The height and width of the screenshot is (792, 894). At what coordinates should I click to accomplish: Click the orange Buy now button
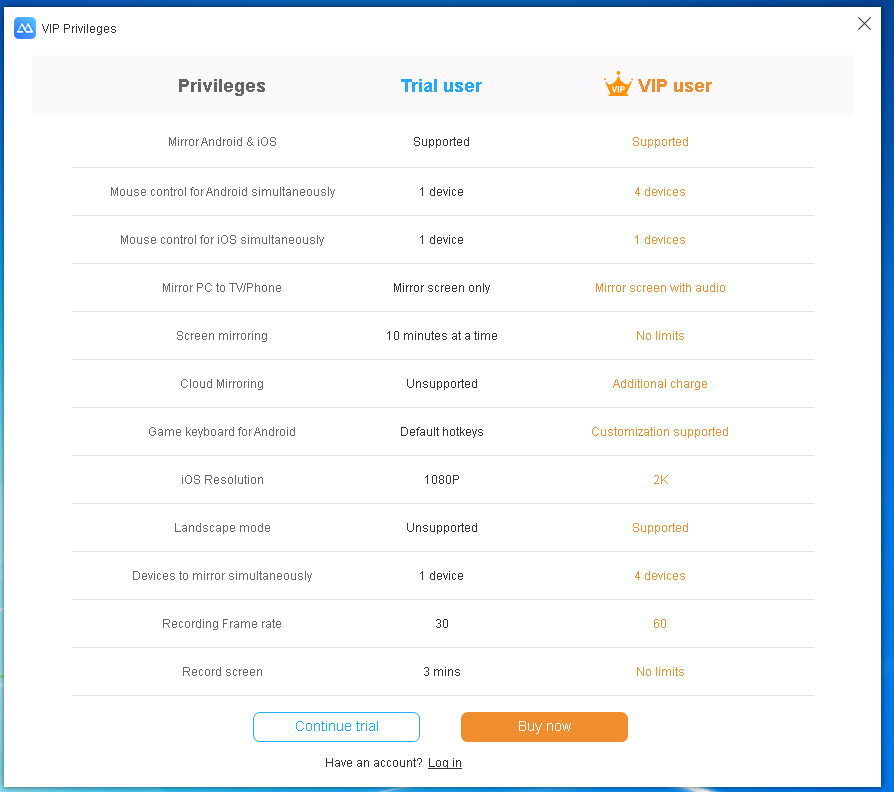544,726
